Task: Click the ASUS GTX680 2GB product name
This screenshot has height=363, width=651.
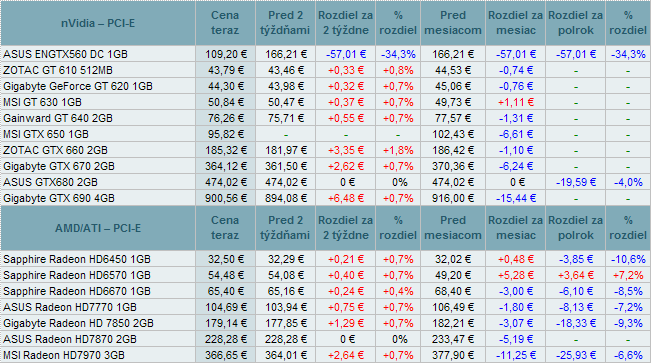Action: (50, 182)
